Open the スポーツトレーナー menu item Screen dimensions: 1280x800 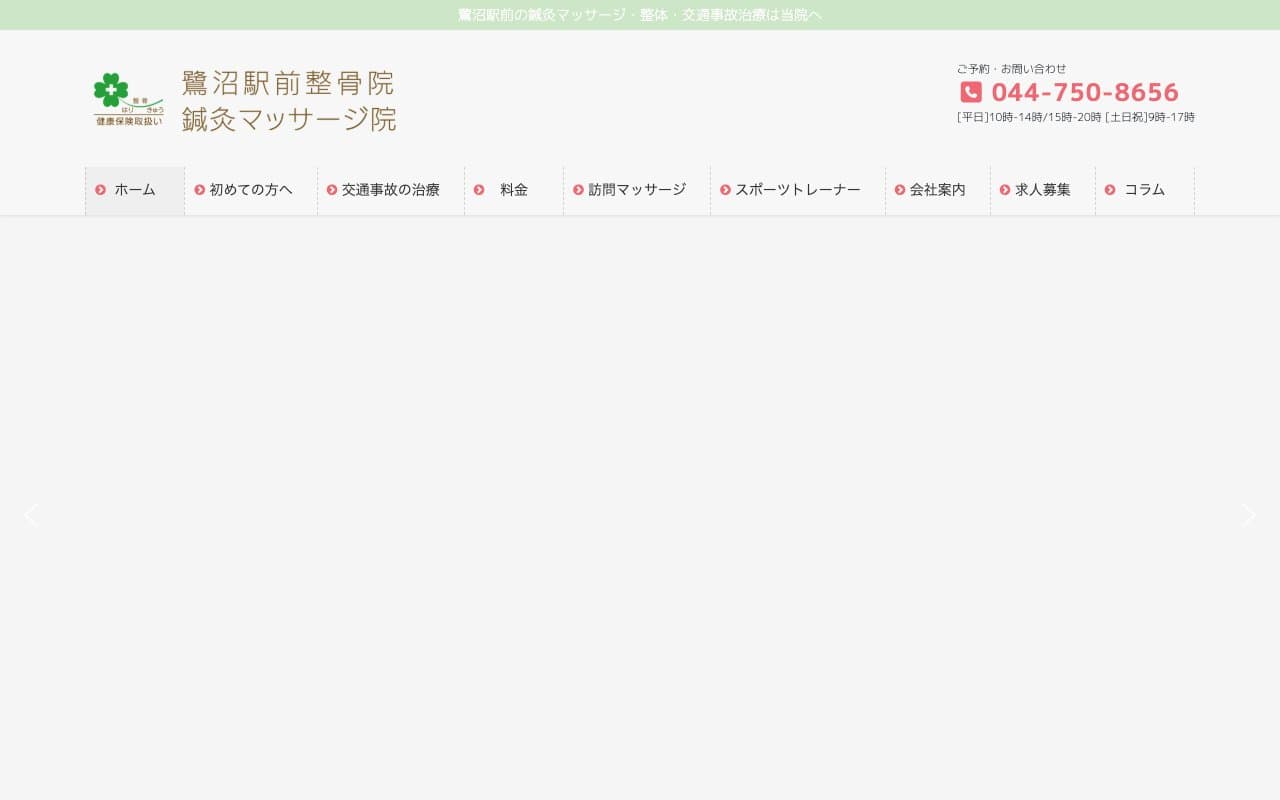pos(798,190)
